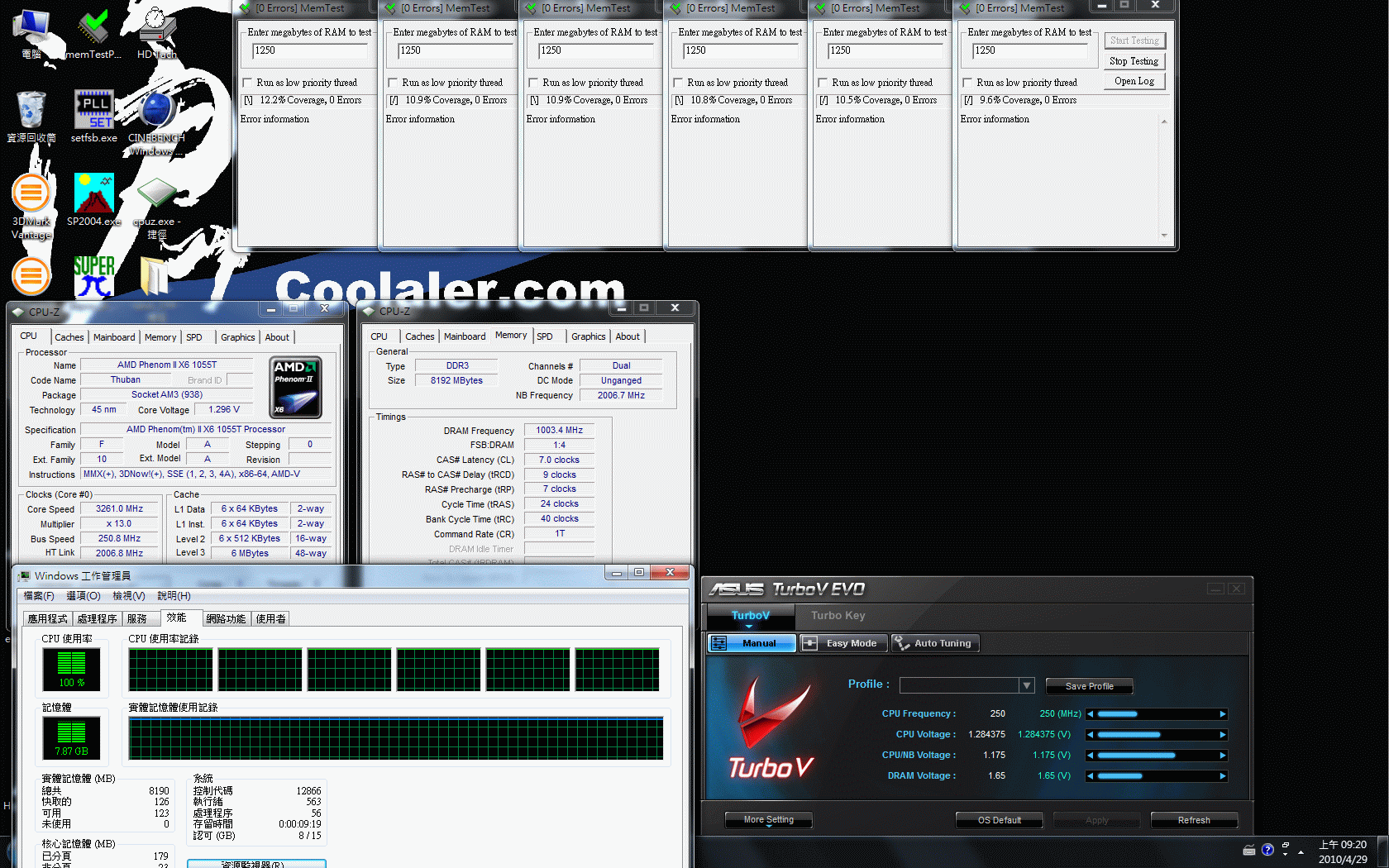1389x868 pixels.
Task: Open About tab in CPU-Z Memory window
Action: pos(628,336)
